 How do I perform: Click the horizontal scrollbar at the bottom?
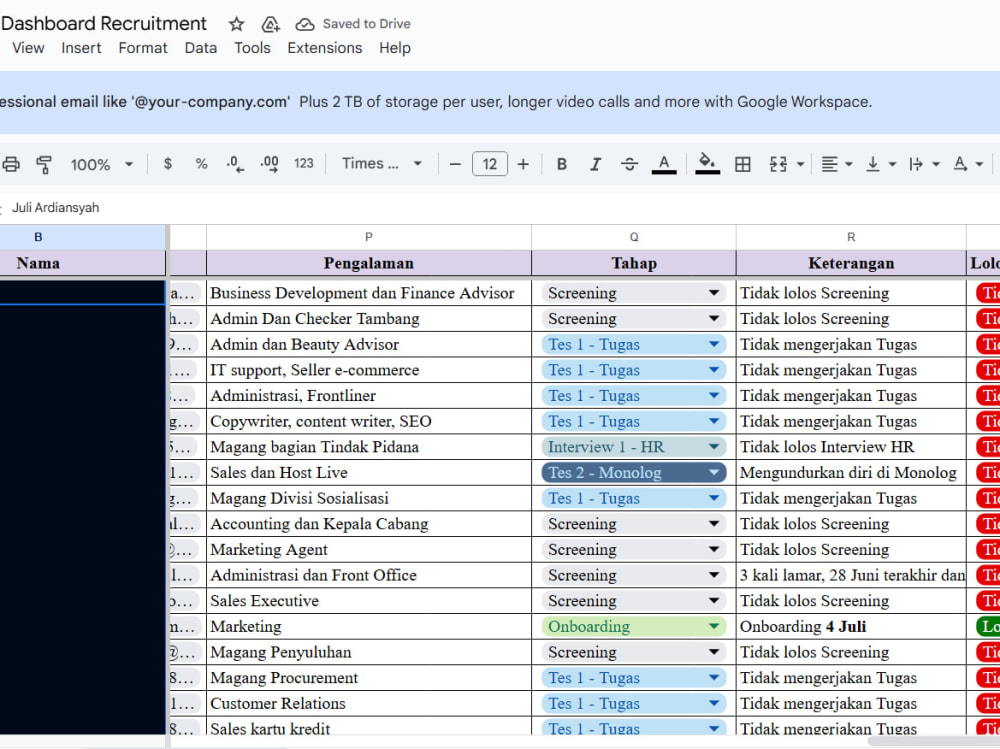tap(934, 741)
